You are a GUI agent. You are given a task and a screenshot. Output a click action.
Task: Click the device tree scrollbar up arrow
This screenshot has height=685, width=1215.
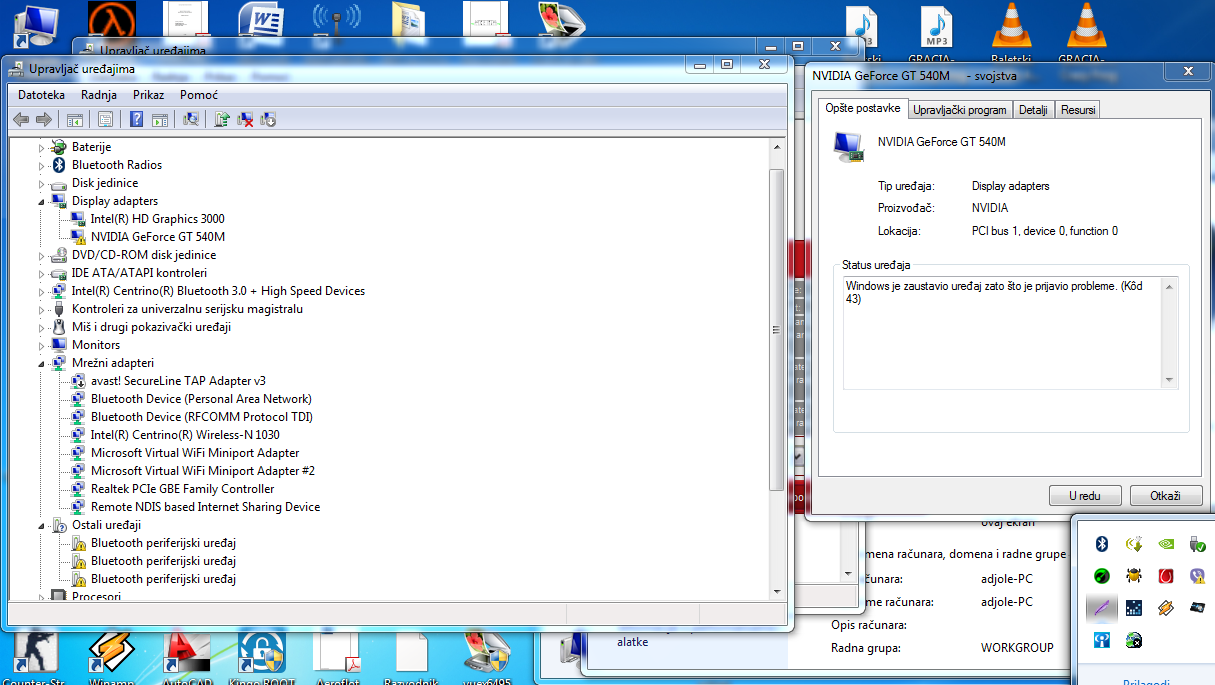[777, 147]
